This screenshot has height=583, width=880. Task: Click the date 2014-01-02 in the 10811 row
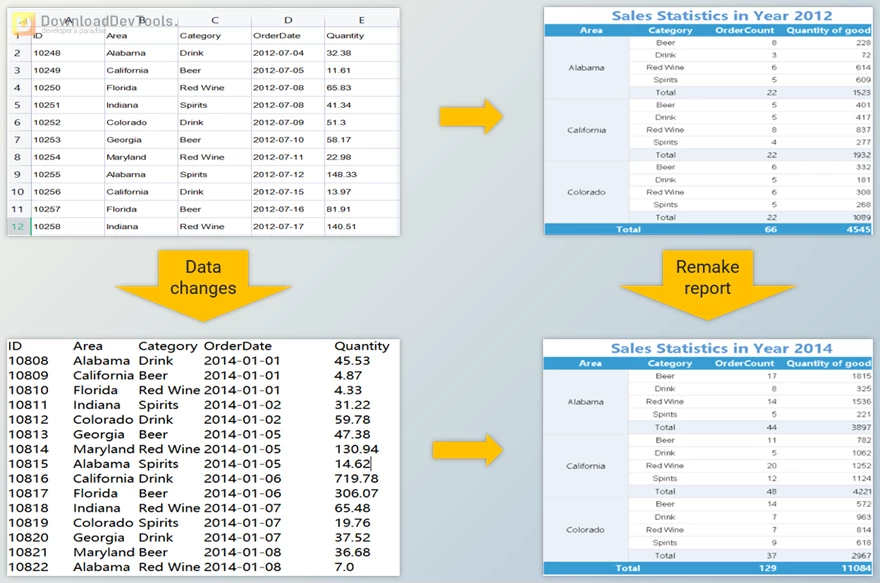coord(242,405)
